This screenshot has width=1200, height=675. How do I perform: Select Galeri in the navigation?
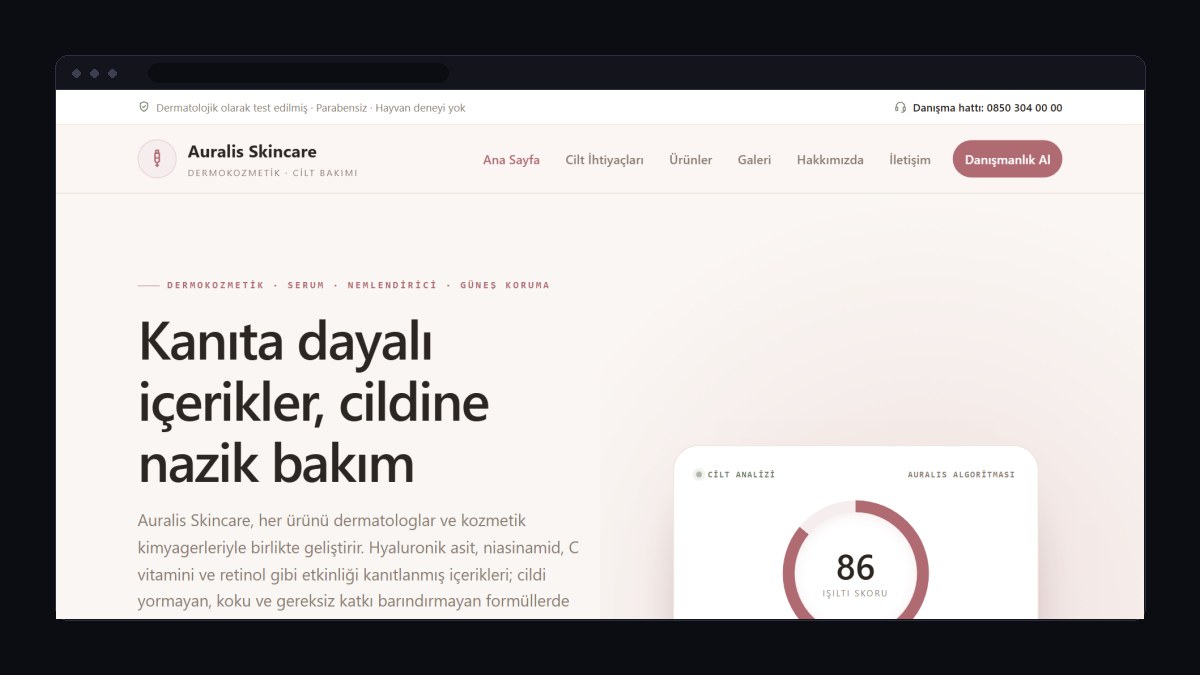[755, 160]
